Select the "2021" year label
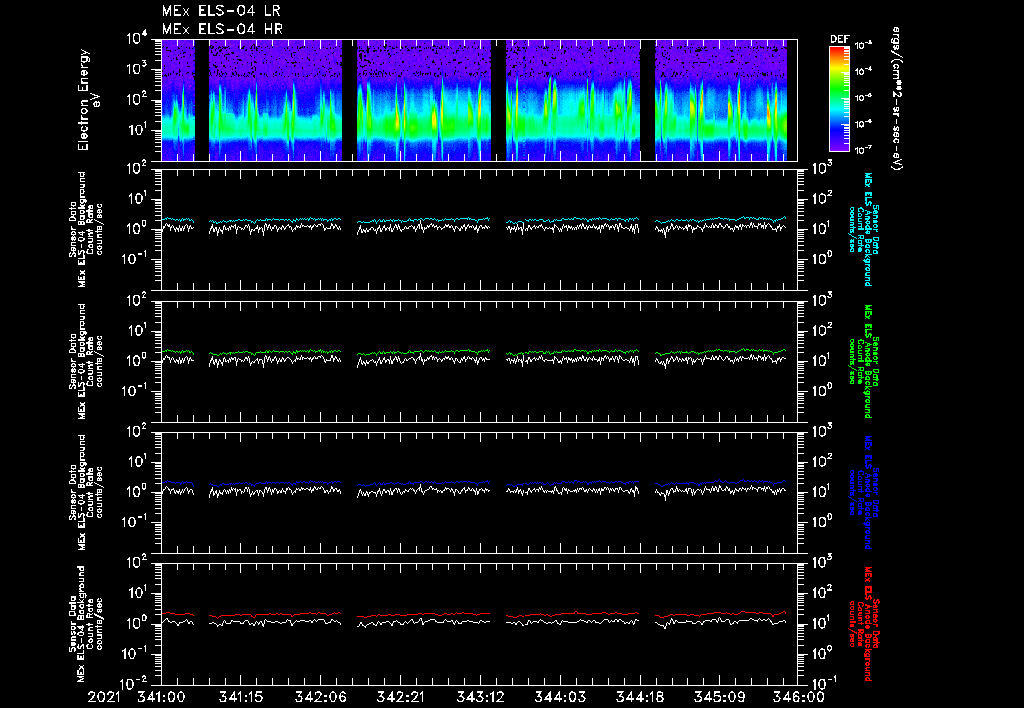 (104, 698)
